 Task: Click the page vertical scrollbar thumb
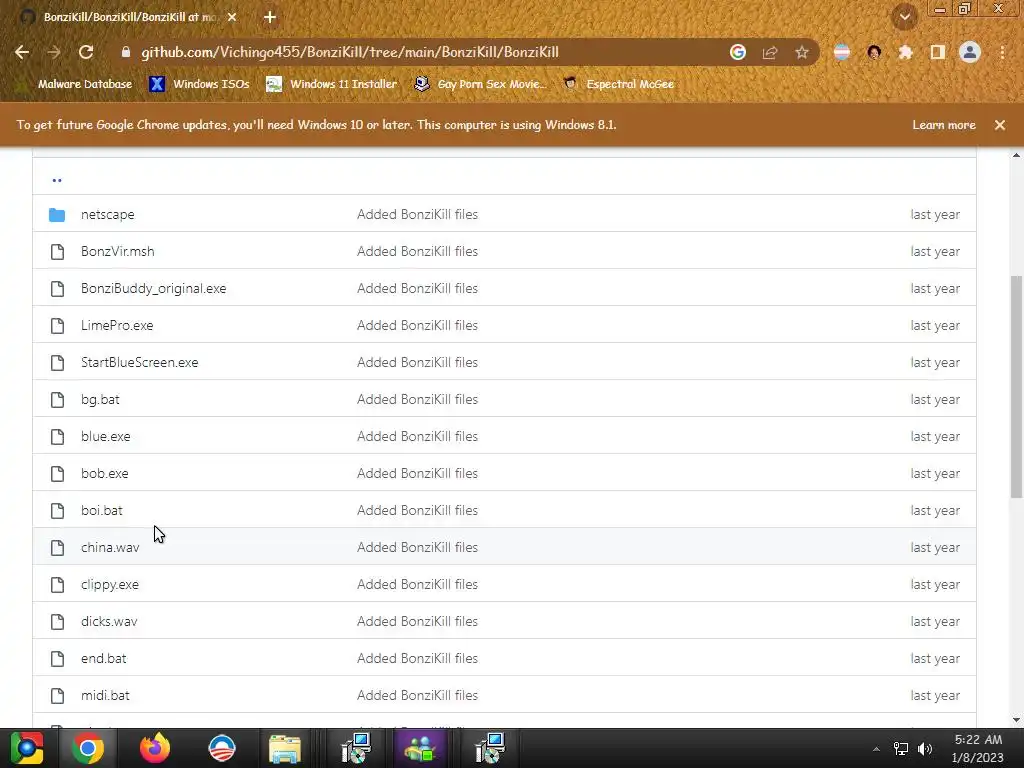(x=1016, y=387)
